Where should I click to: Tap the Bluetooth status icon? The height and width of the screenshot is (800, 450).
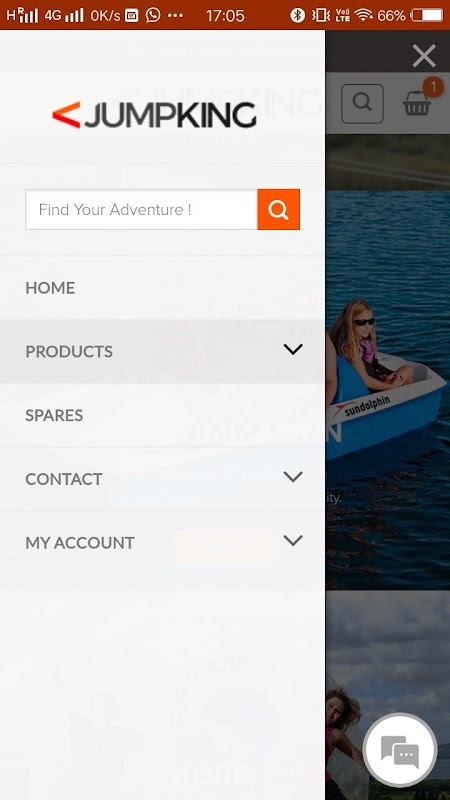[x=297, y=15]
